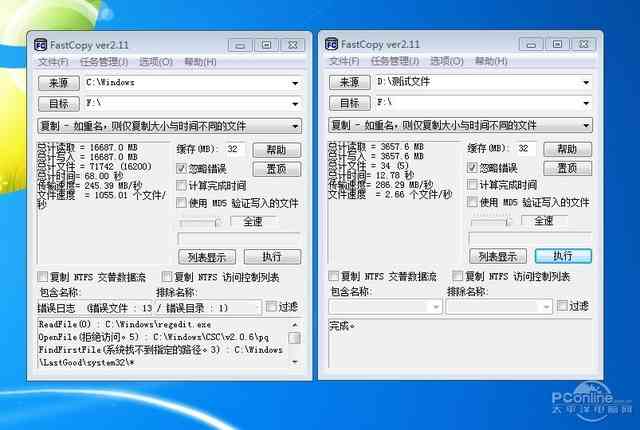The image size is (640, 430).
Task: Toggle 过滤 checkbox in left window
Action: pos(271,306)
